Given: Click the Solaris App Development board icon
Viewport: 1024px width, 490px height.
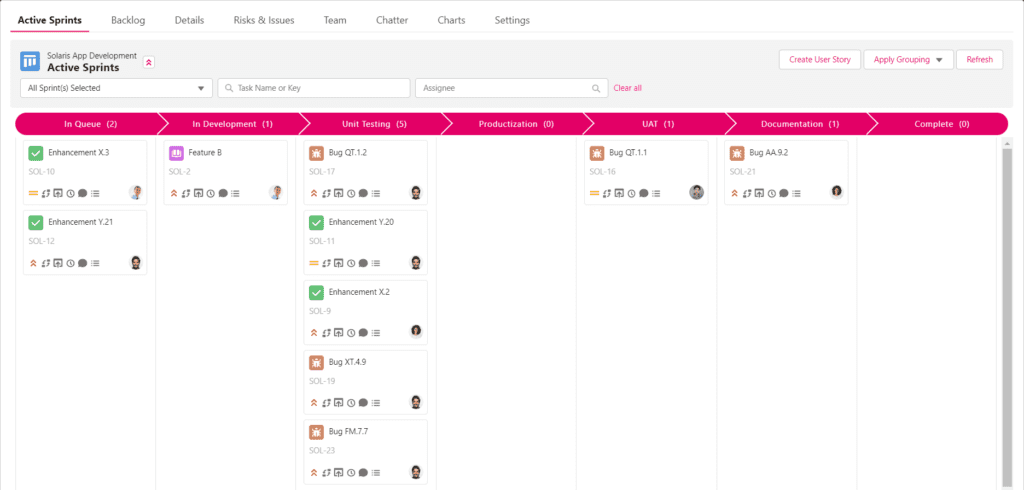Looking at the screenshot, I should tap(30, 62).
